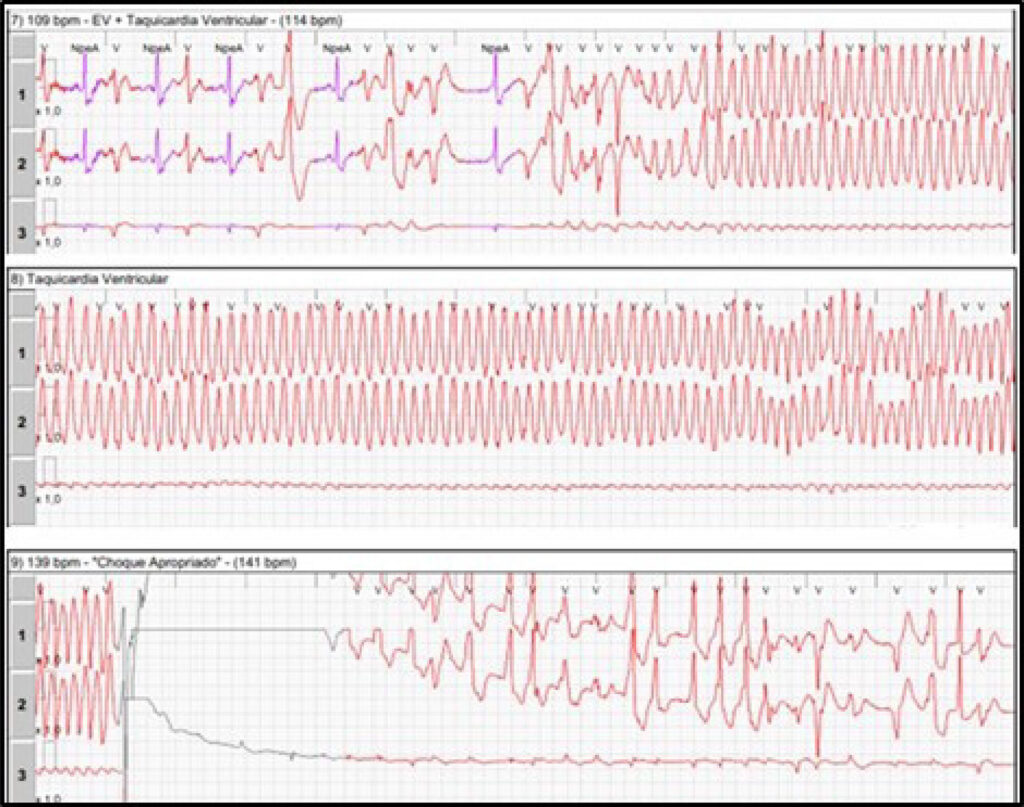Click channel 3 button in strip 7

tap(22, 227)
